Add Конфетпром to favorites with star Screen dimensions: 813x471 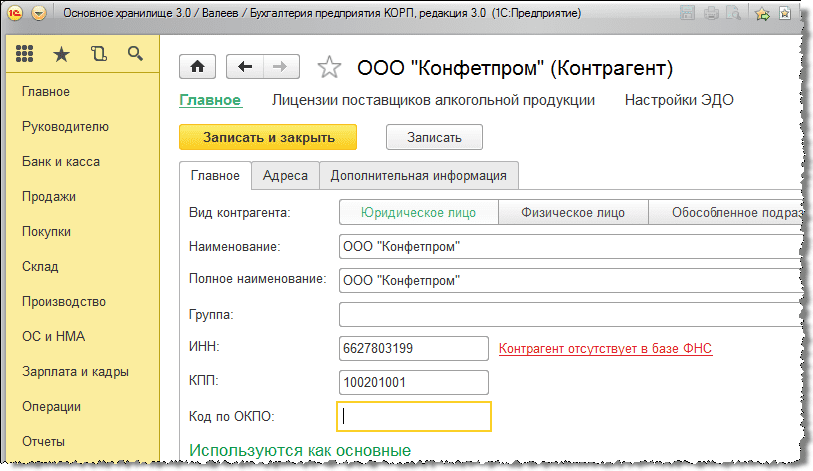(328, 68)
